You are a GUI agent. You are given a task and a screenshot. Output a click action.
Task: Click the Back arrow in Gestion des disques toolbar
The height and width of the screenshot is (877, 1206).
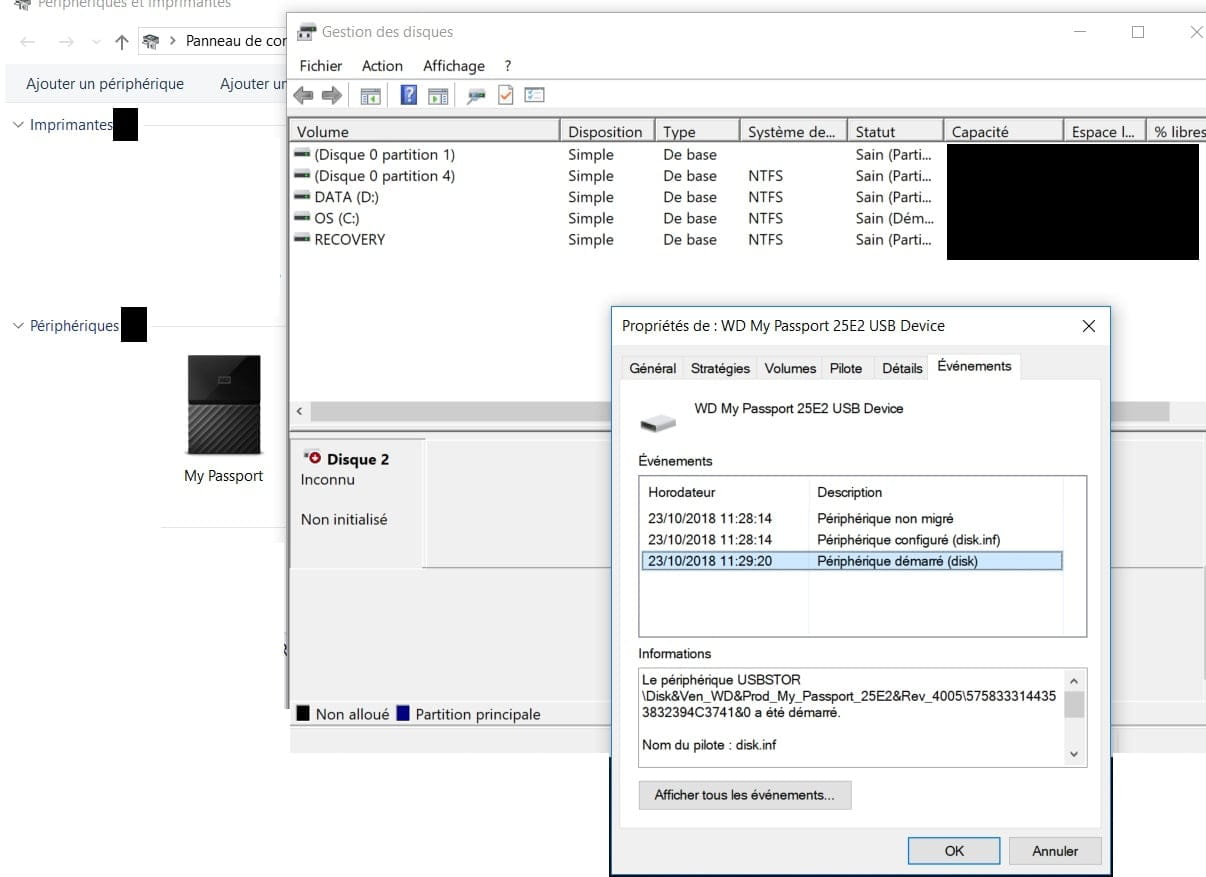click(303, 96)
